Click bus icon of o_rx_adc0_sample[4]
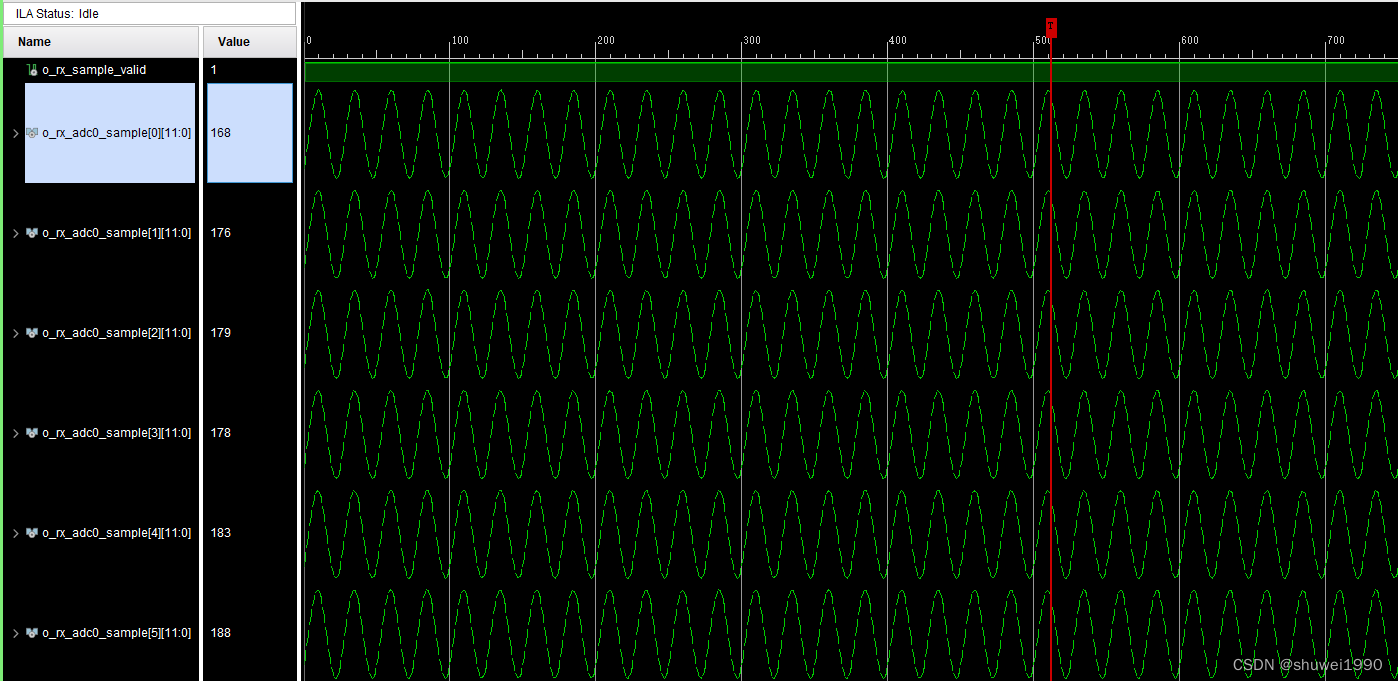This screenshot has width=1398, height=681. [32, 533]
